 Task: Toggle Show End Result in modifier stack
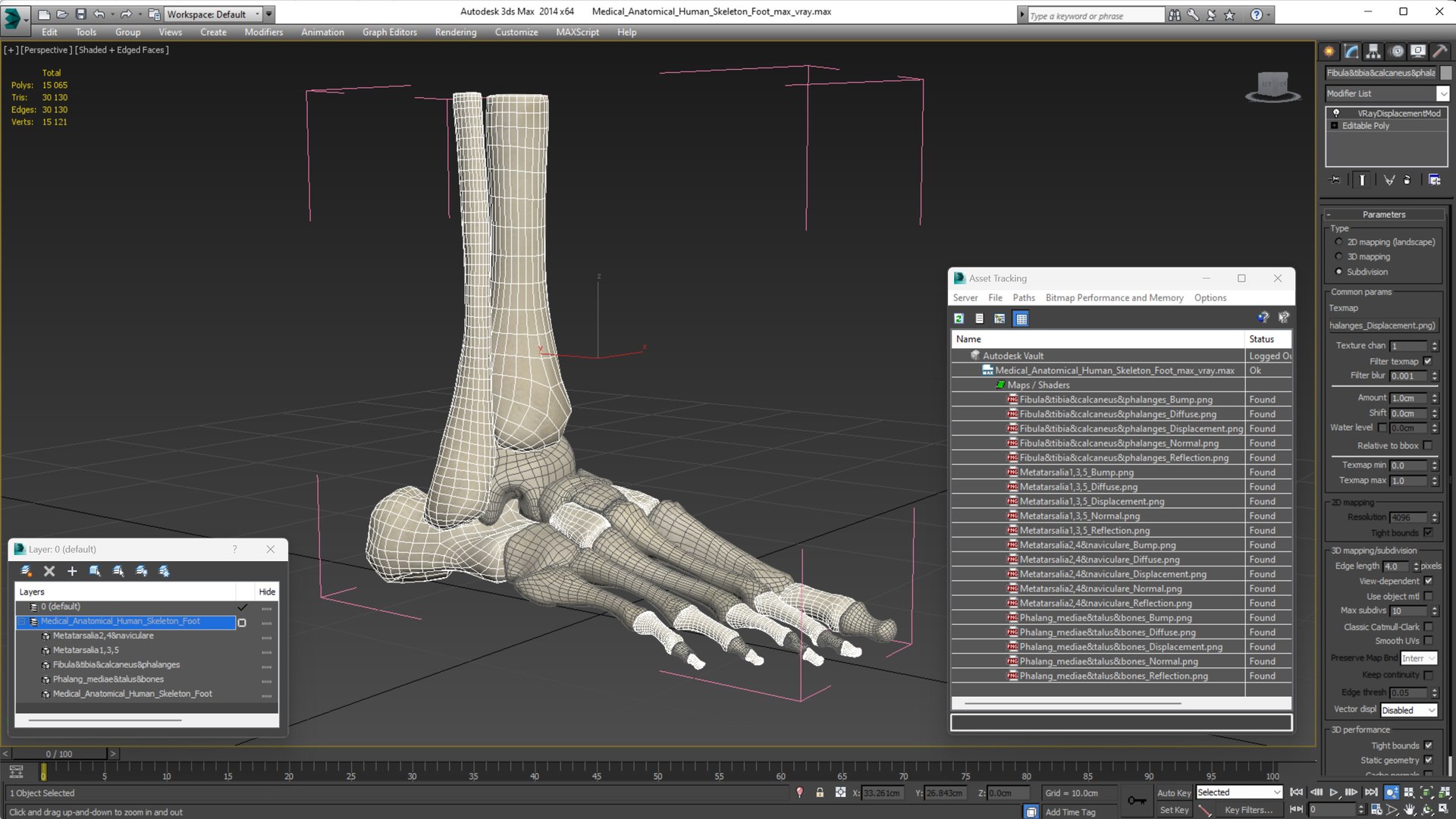pyautogui.click(x=1362, y=180)
